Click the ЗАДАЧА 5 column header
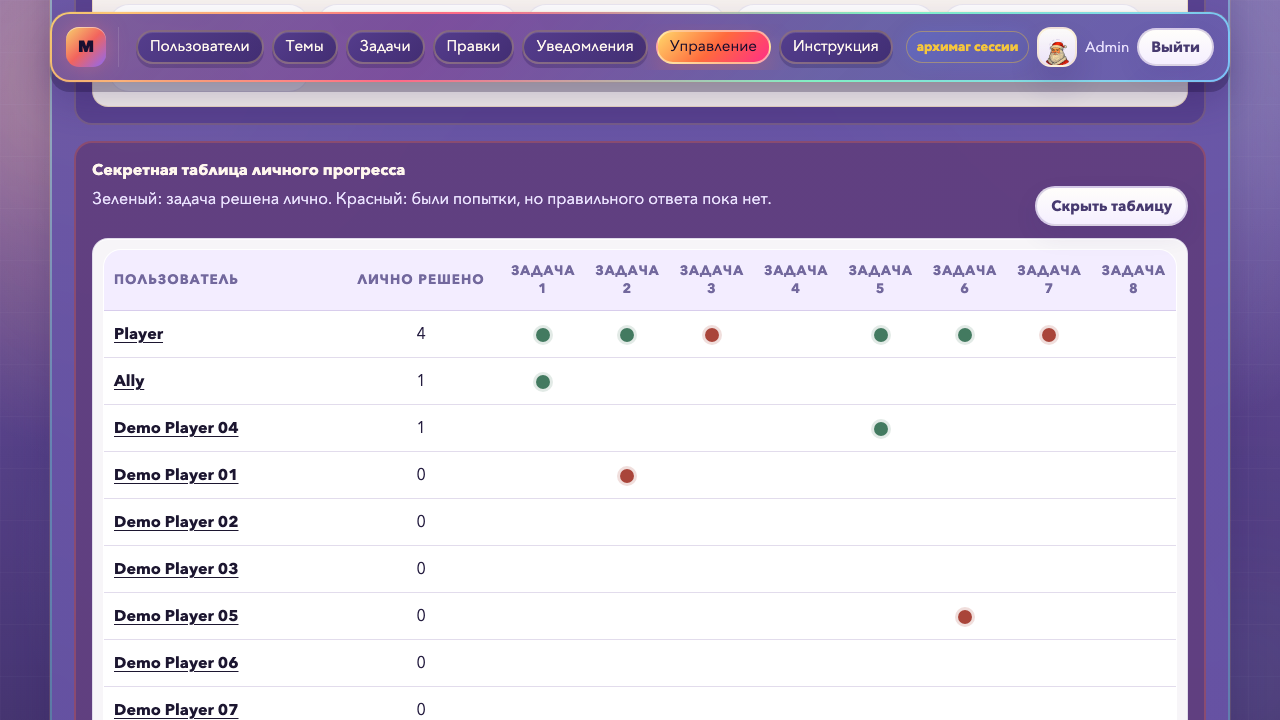 [881, 279]
